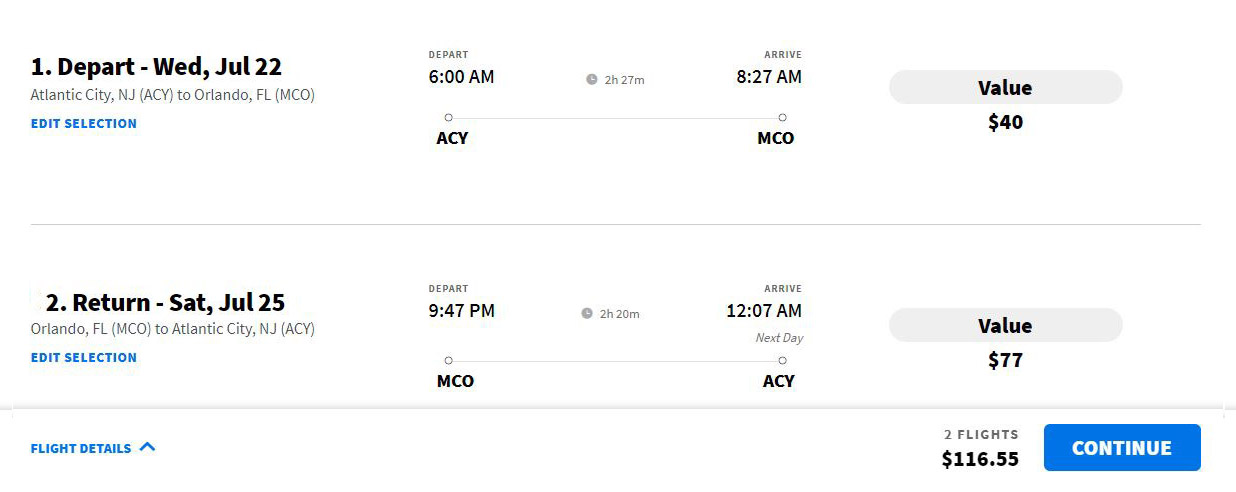Click the MCO arrival dot on departing route

tap(782, 117)
